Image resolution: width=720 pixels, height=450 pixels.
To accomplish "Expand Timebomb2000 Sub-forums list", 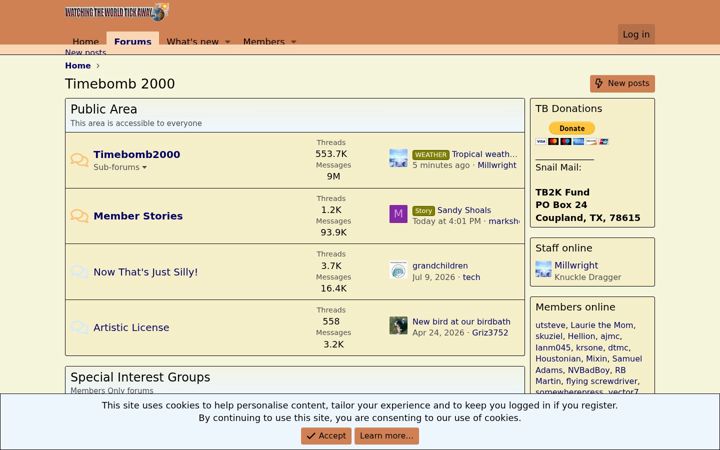I will (120, 167).
